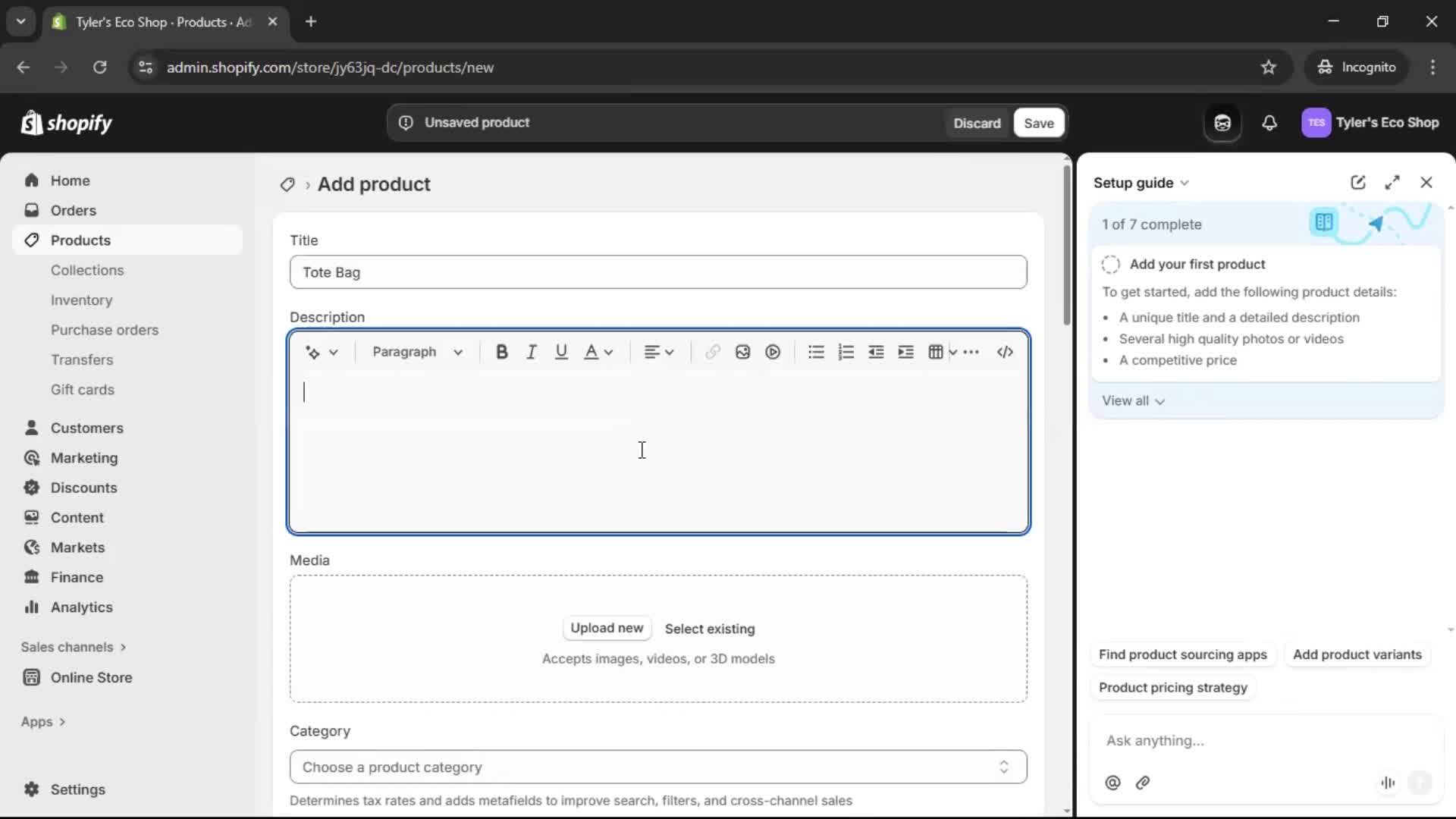Navigate to Collections under Products
This screenshot has width=1456, height=819.
point(87,270)
